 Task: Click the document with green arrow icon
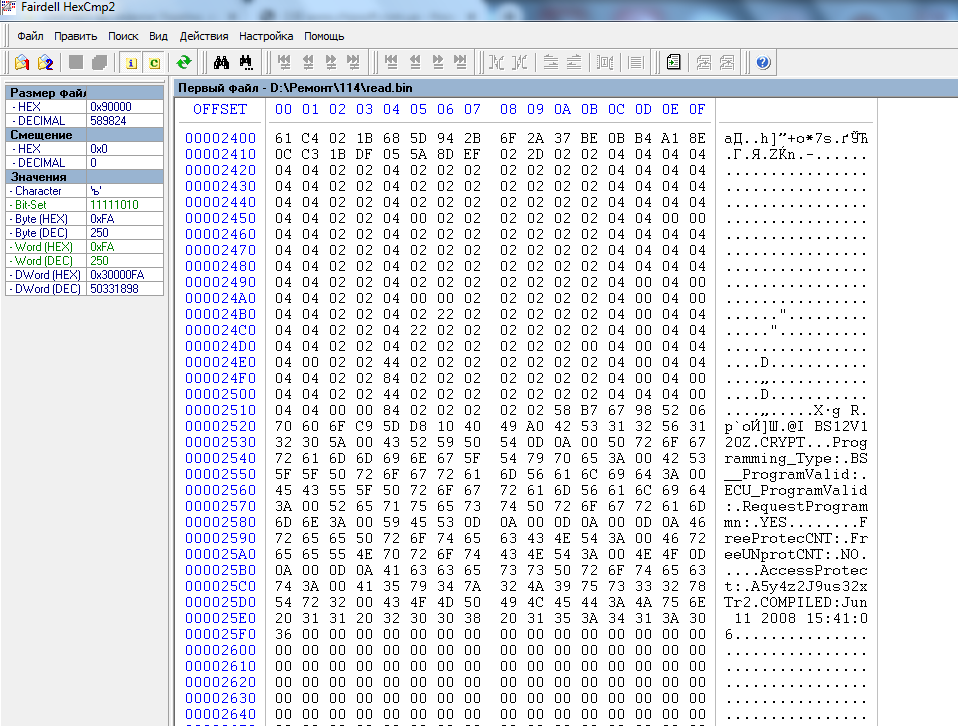coord(674,62)
